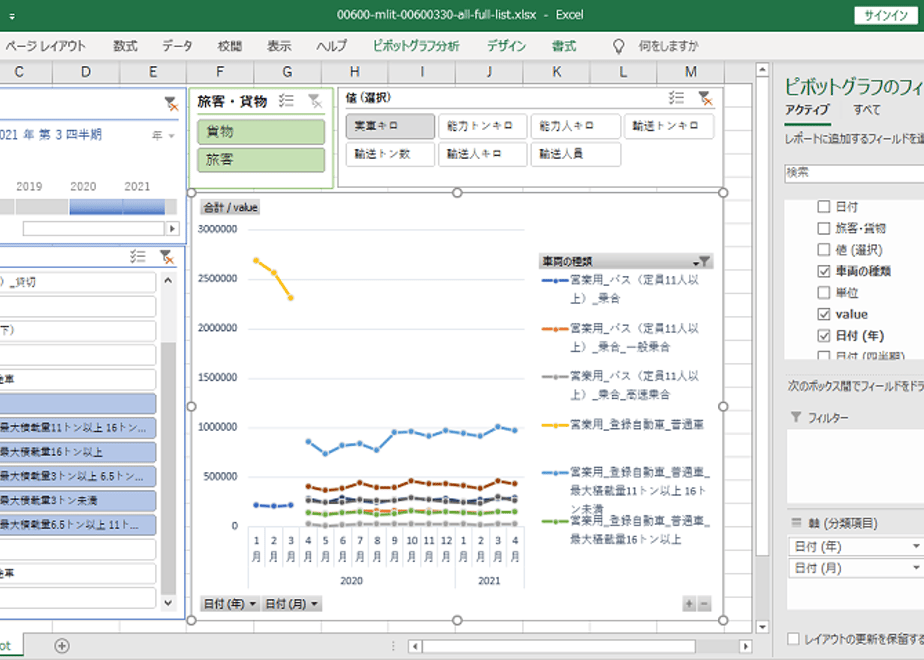Select 能力トンキロ slicer button

click(x=483, y=126)
